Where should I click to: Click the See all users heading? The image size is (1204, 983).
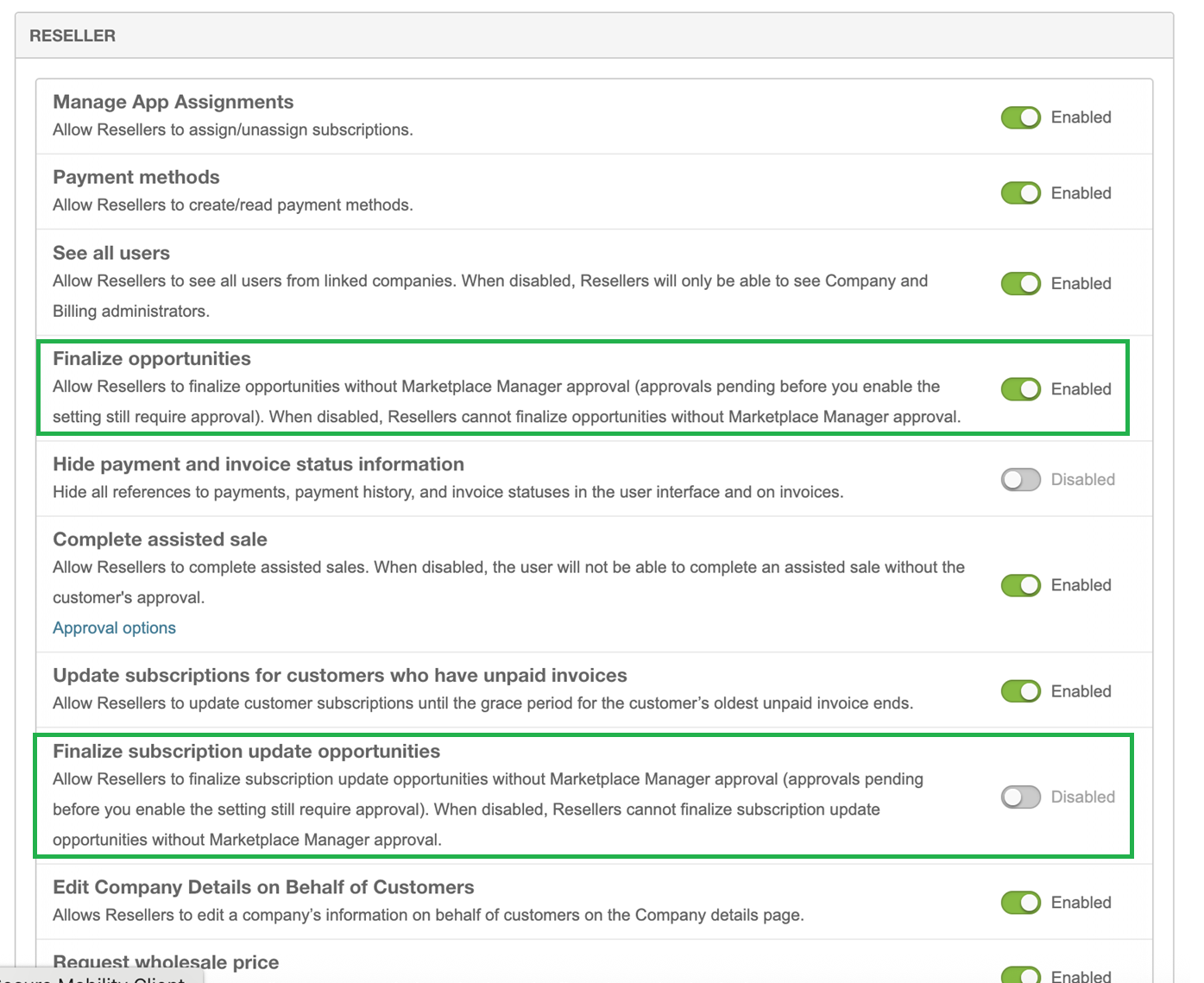[x=111, y=253]
